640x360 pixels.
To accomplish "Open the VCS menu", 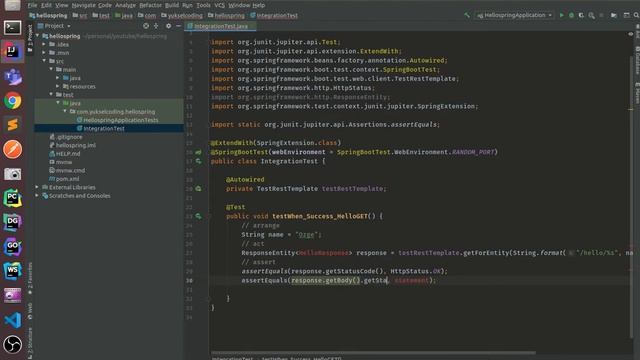I will click(219, 5).
